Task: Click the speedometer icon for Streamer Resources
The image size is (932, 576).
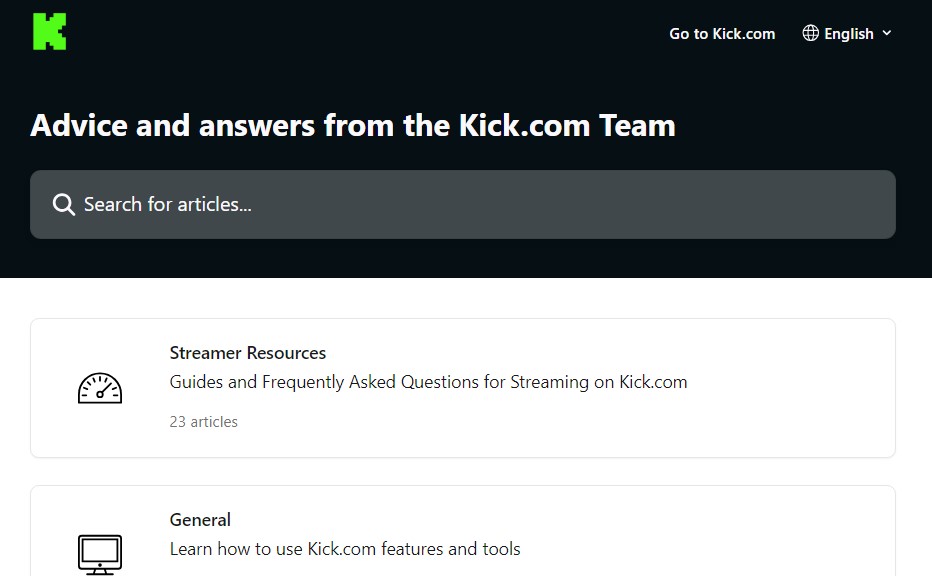Action: 100,388
